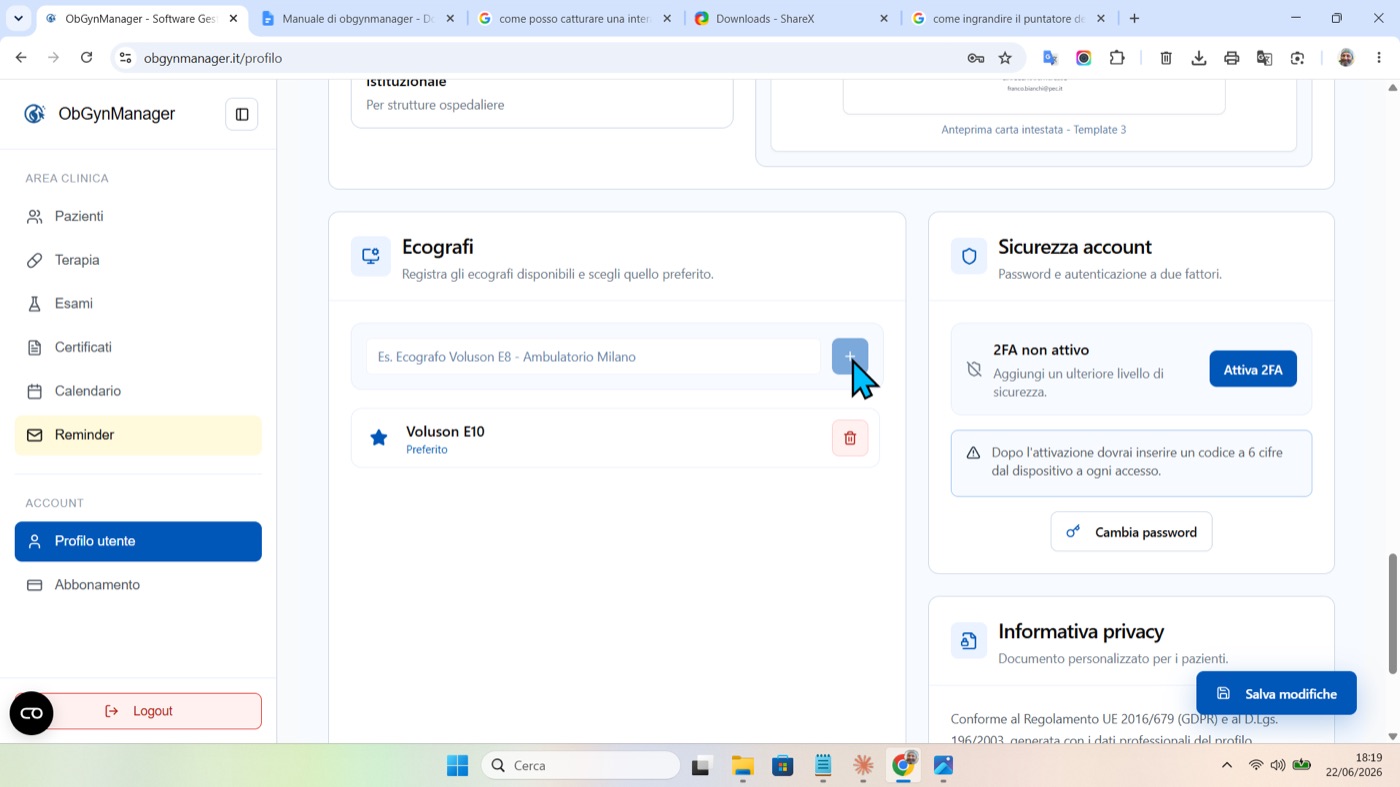Delete the Voluson E10 ecografo
This screenshot has width=1400, height=787.
click(x=850, y=438)
